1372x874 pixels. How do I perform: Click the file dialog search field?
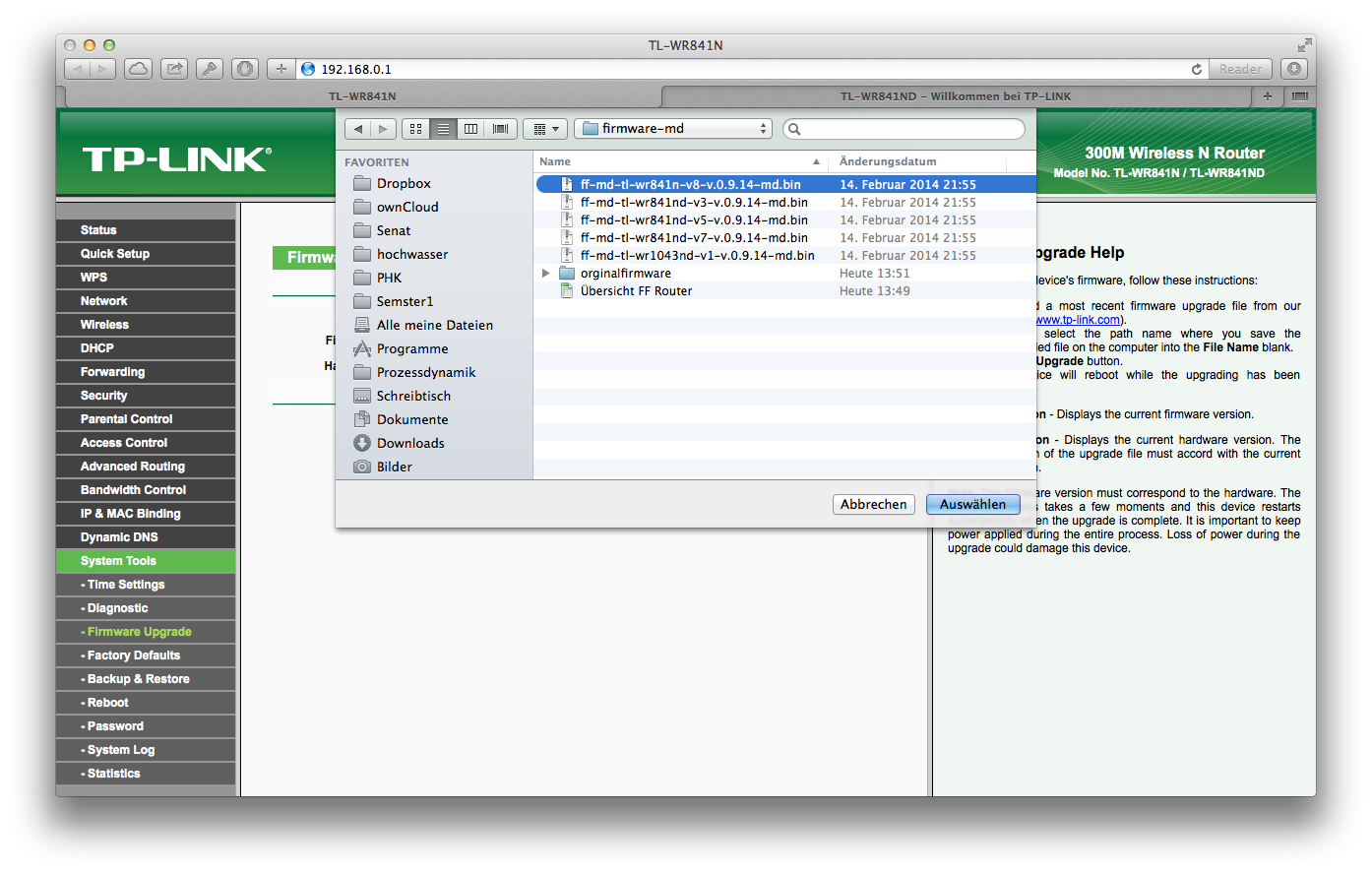pyautogui.click(x=904, y=129)
